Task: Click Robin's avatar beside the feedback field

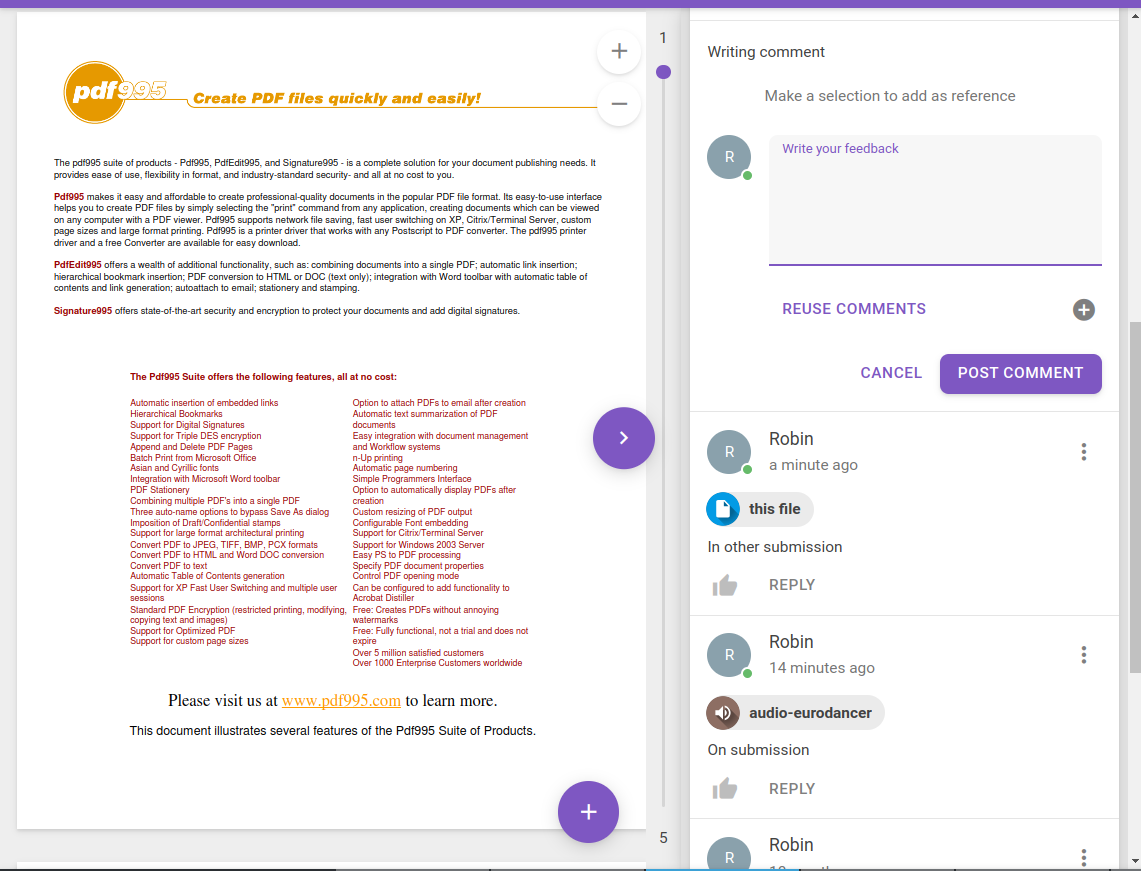Action: coord(728,157)
